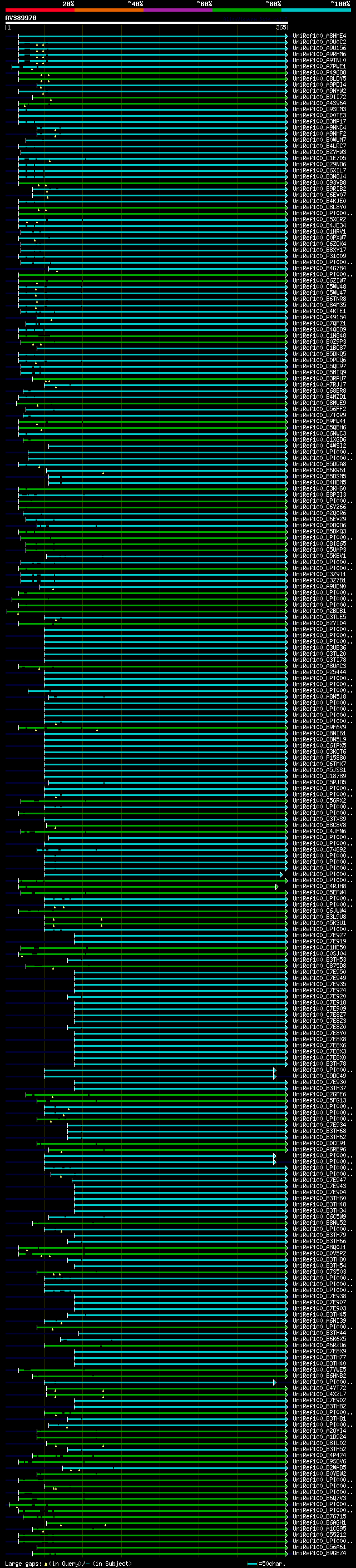Select label UniRef100_A9NNC4
The width and height of the screenshot is (356, 1568).
[x=319, y=128]
